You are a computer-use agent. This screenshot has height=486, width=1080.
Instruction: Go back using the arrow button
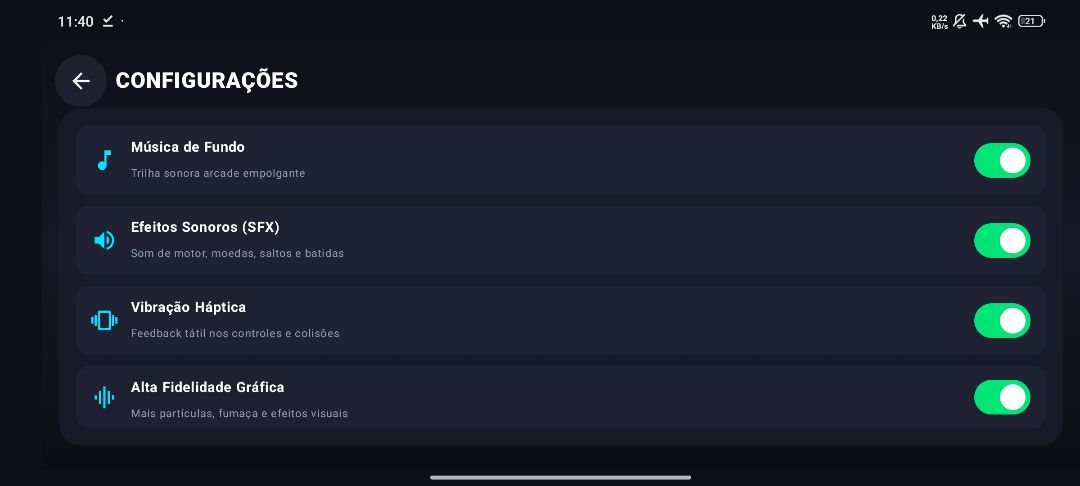click(x=81, y=81)
